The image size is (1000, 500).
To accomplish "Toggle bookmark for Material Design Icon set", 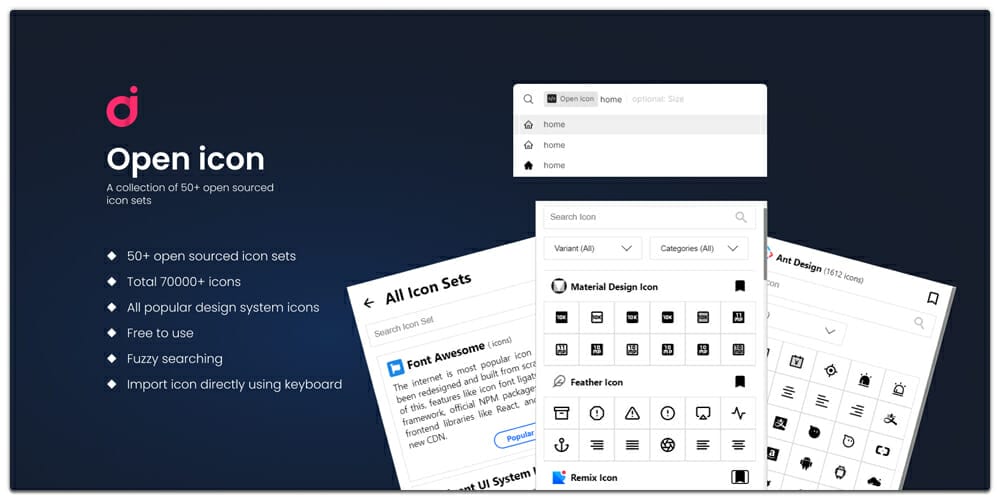I will (x=740, y=286).
